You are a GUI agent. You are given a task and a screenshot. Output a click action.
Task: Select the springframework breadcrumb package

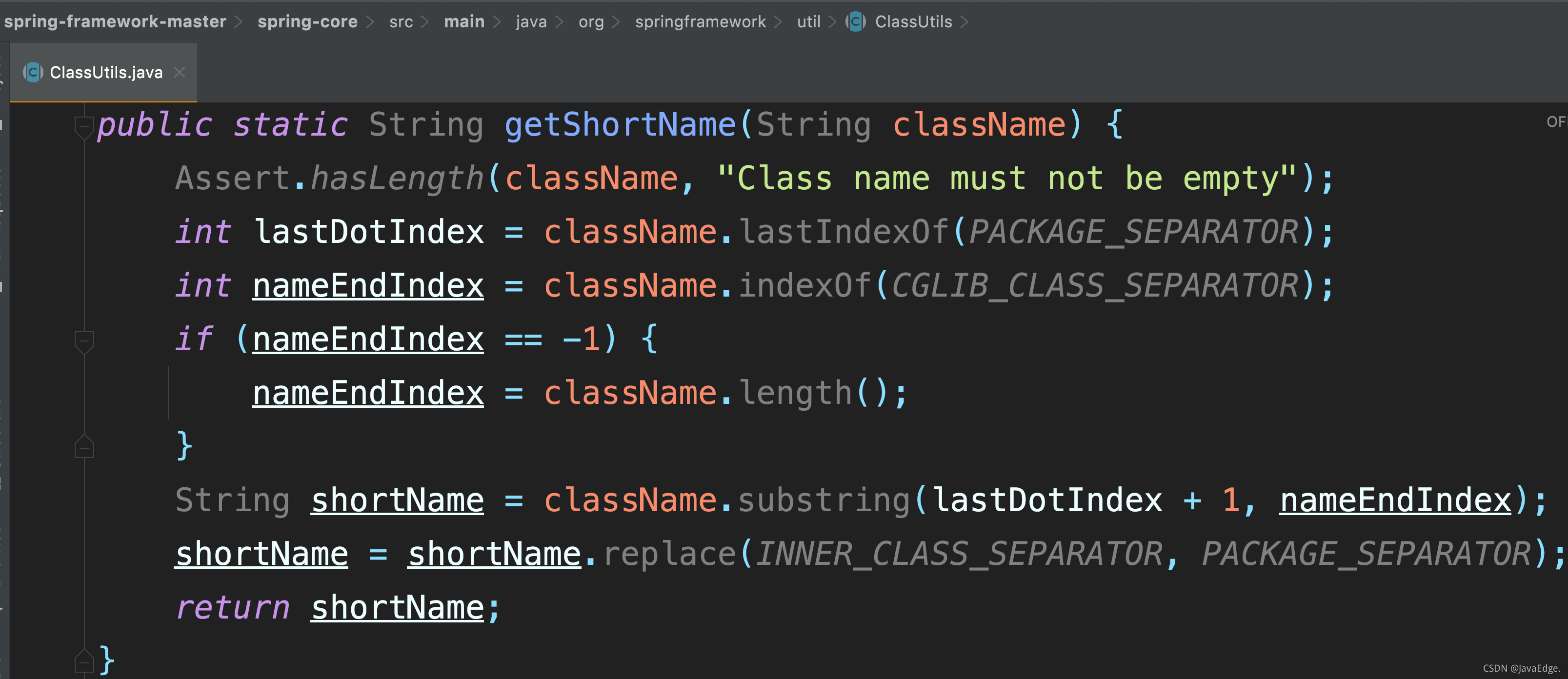(700, 22)
